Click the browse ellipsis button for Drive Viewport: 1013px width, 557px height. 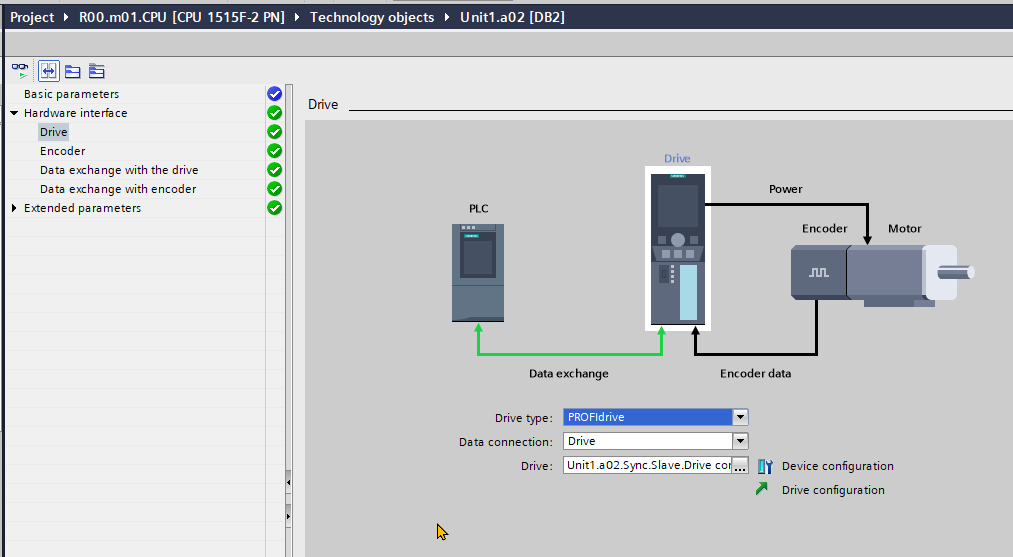click(x=740, y=465)
